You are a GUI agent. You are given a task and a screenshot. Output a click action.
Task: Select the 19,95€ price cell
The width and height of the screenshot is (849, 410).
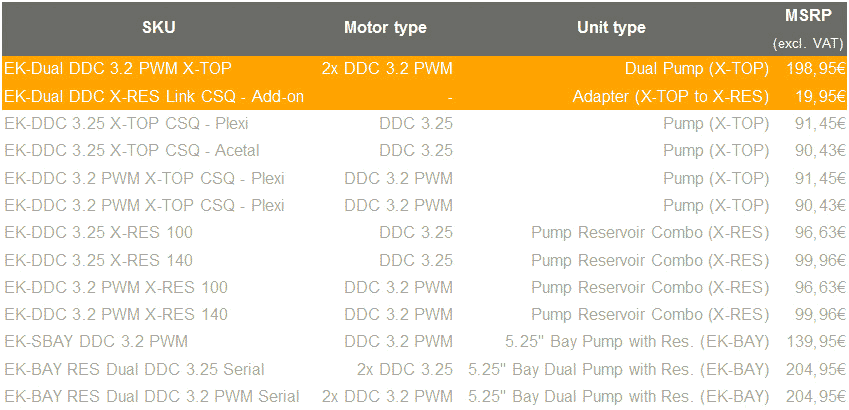(x=816, y=96)
